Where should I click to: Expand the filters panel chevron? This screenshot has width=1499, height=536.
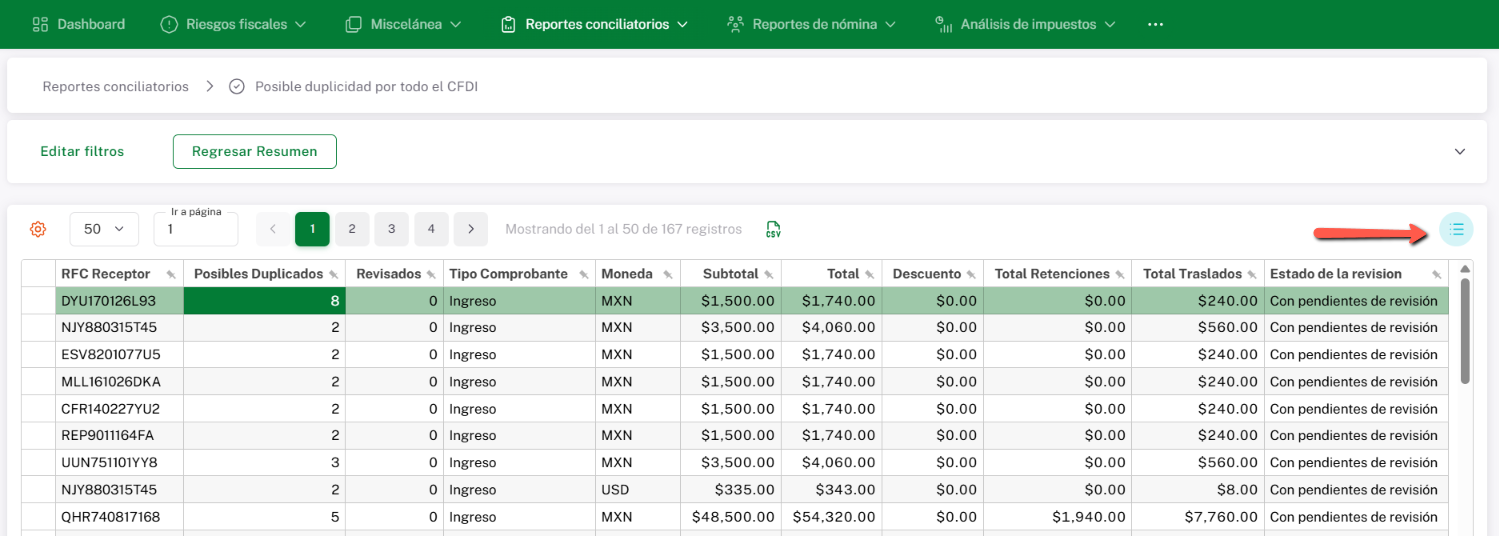1459,151
